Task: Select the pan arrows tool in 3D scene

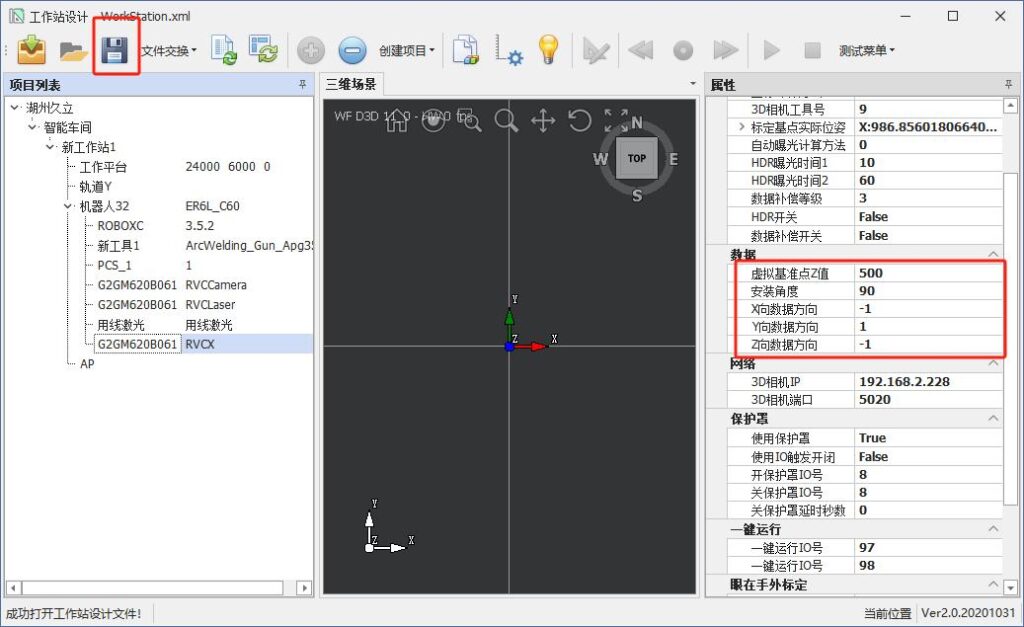Action: [542, 121]
